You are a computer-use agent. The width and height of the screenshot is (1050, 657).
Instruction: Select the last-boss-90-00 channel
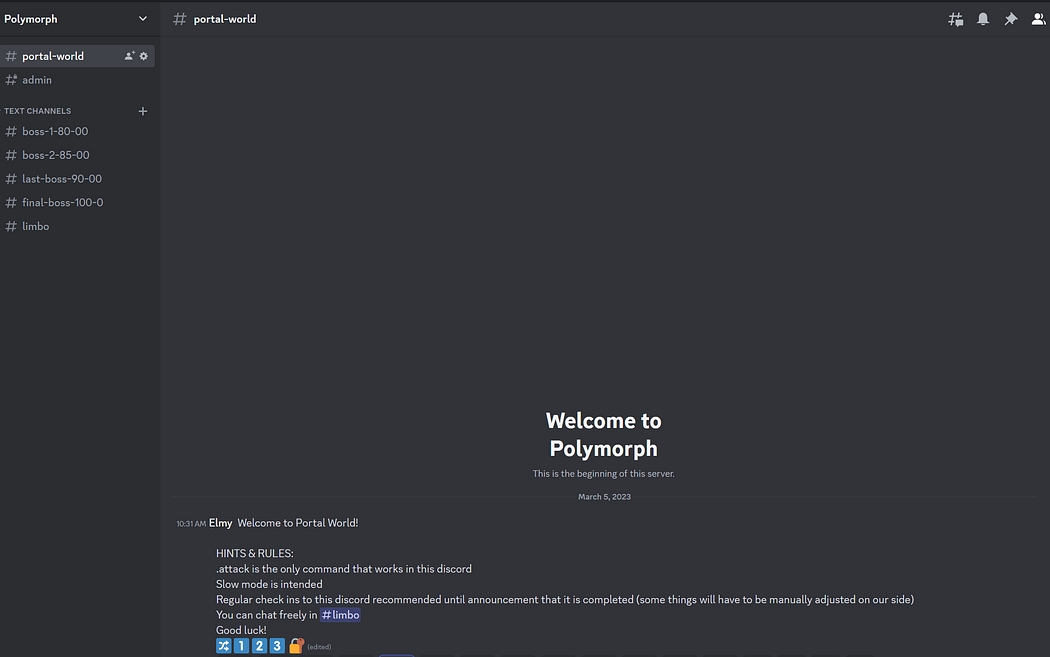coord(62,179)
